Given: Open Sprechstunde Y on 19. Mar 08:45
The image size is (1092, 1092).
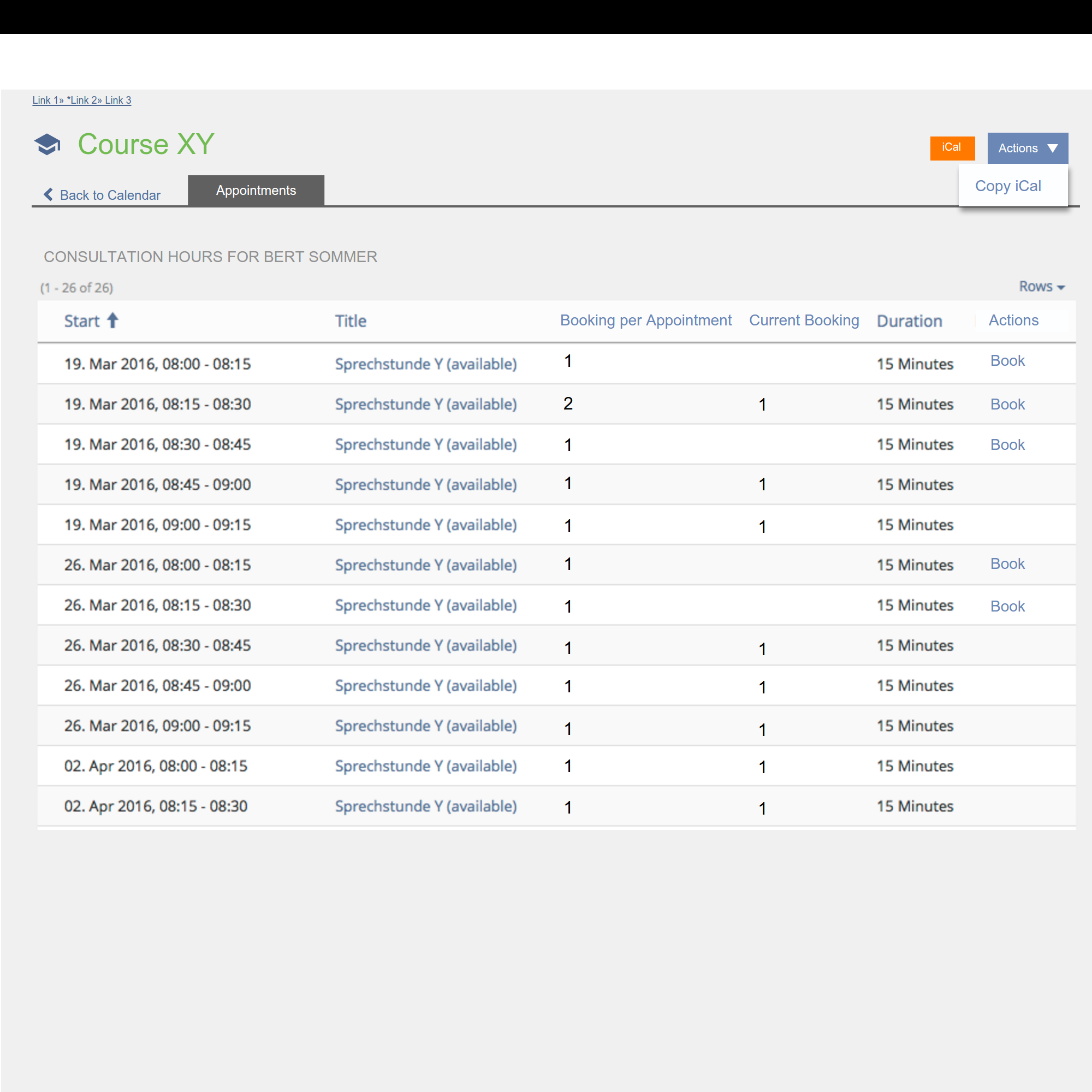Looking at the screenshot, I should [x=425, y=484].
